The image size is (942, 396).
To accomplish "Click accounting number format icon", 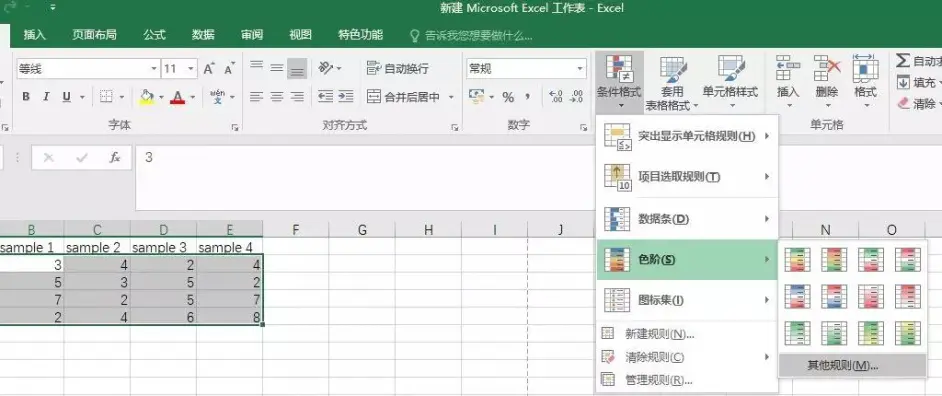I will [476, 97].
